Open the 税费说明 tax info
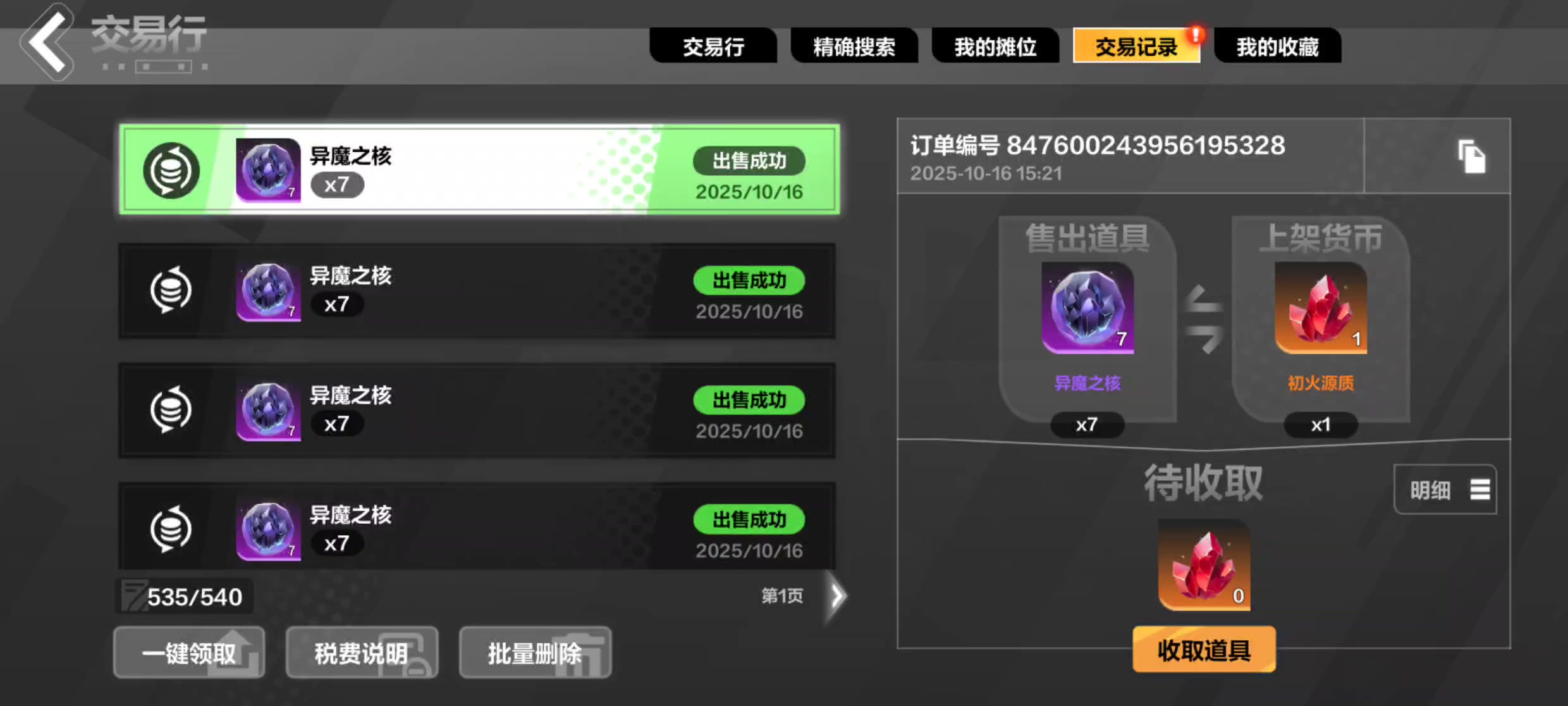Screen dimensions: 1568x706 [362, 652]
